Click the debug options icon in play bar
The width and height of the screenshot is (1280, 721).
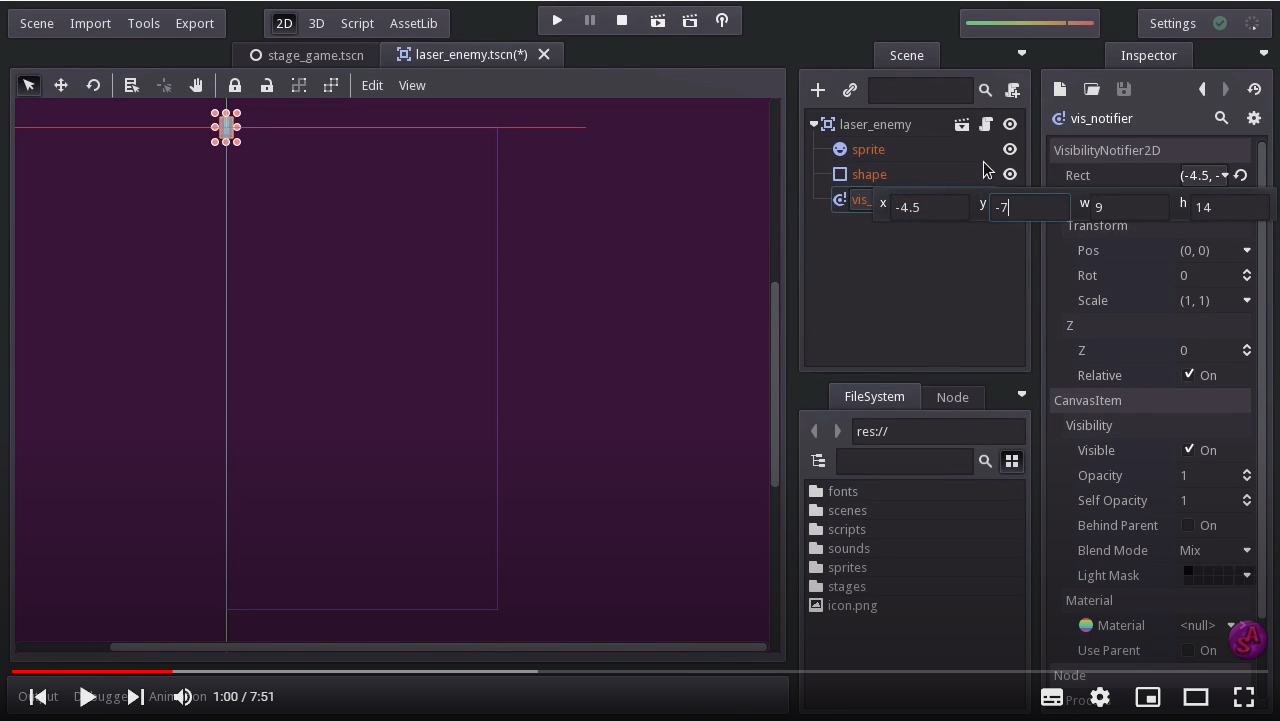coord(722,20)
